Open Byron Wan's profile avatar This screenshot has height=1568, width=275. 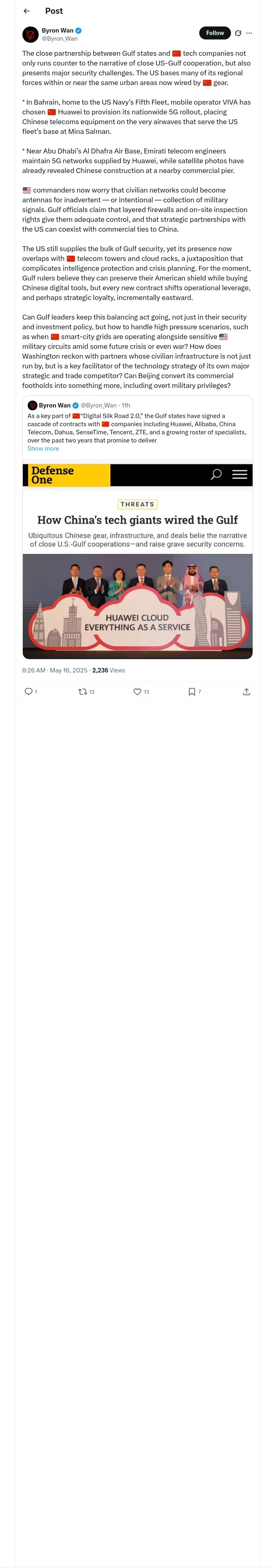(x=31, y=34)
